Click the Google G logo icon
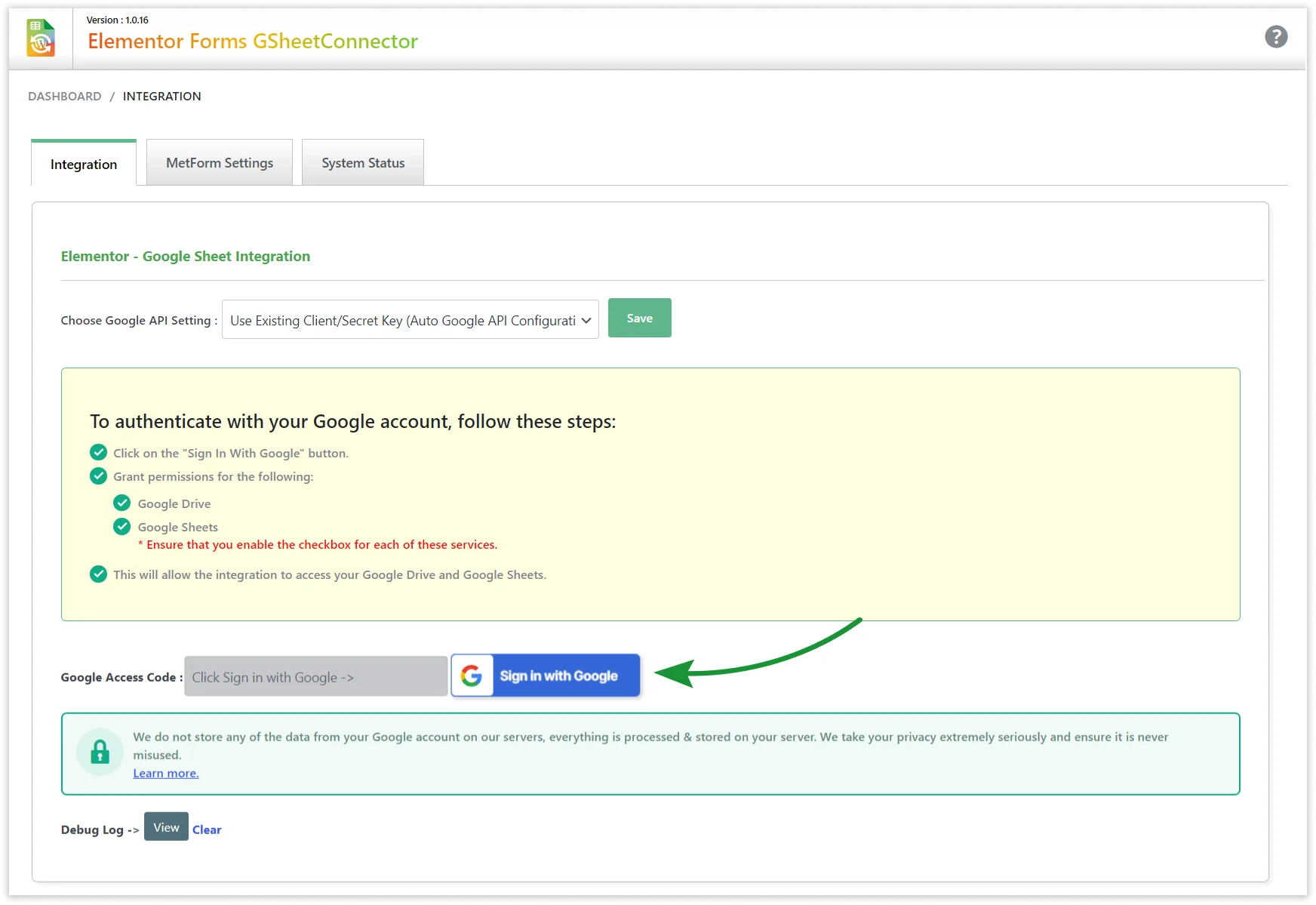Image resolution: width=1316 pixels, height=905 pixels. tap(472, 676)
